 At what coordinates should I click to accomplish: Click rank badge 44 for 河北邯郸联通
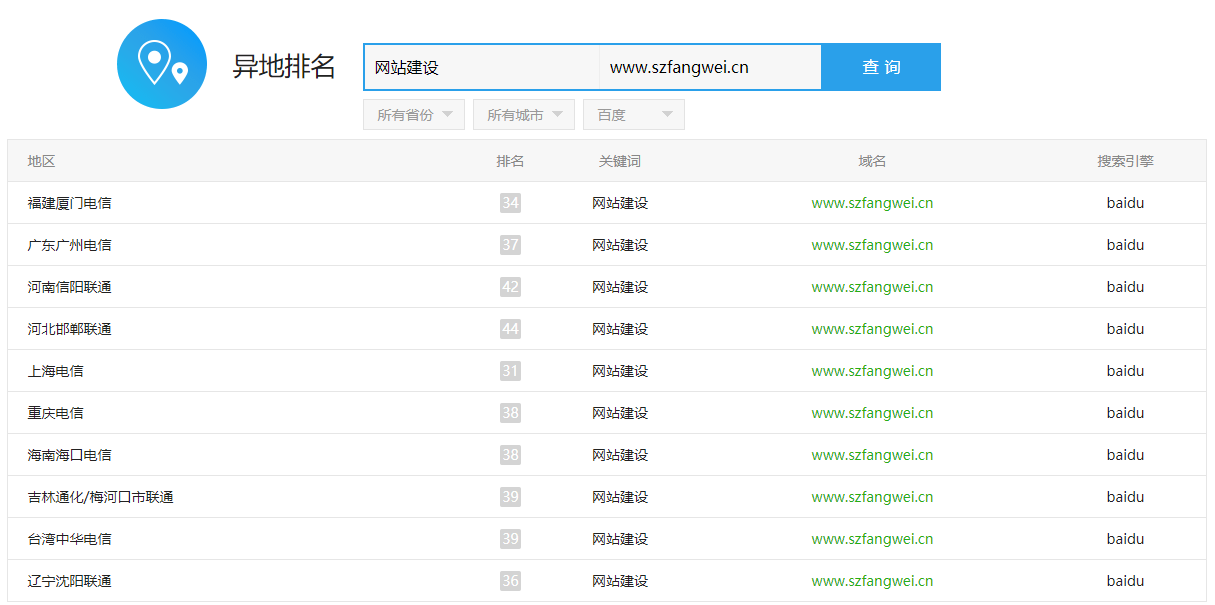click(x=510, y=329)
